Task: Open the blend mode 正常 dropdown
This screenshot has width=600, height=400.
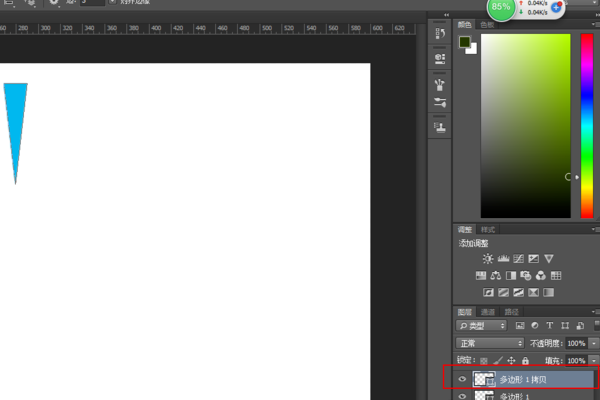Action: coord(490,343)
